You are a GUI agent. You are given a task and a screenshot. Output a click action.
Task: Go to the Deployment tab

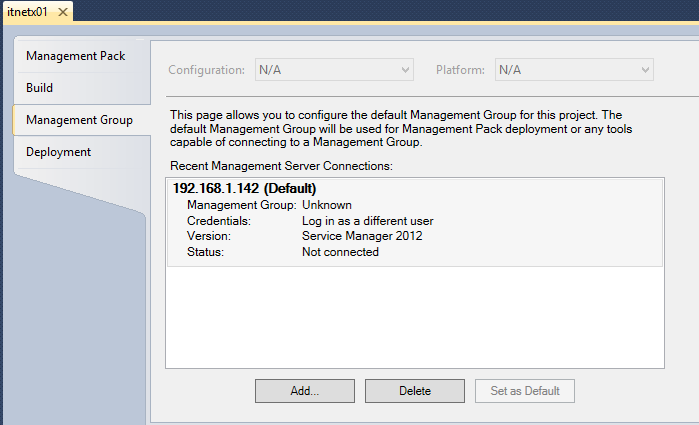pyautogui.click(x=58, y=152)
